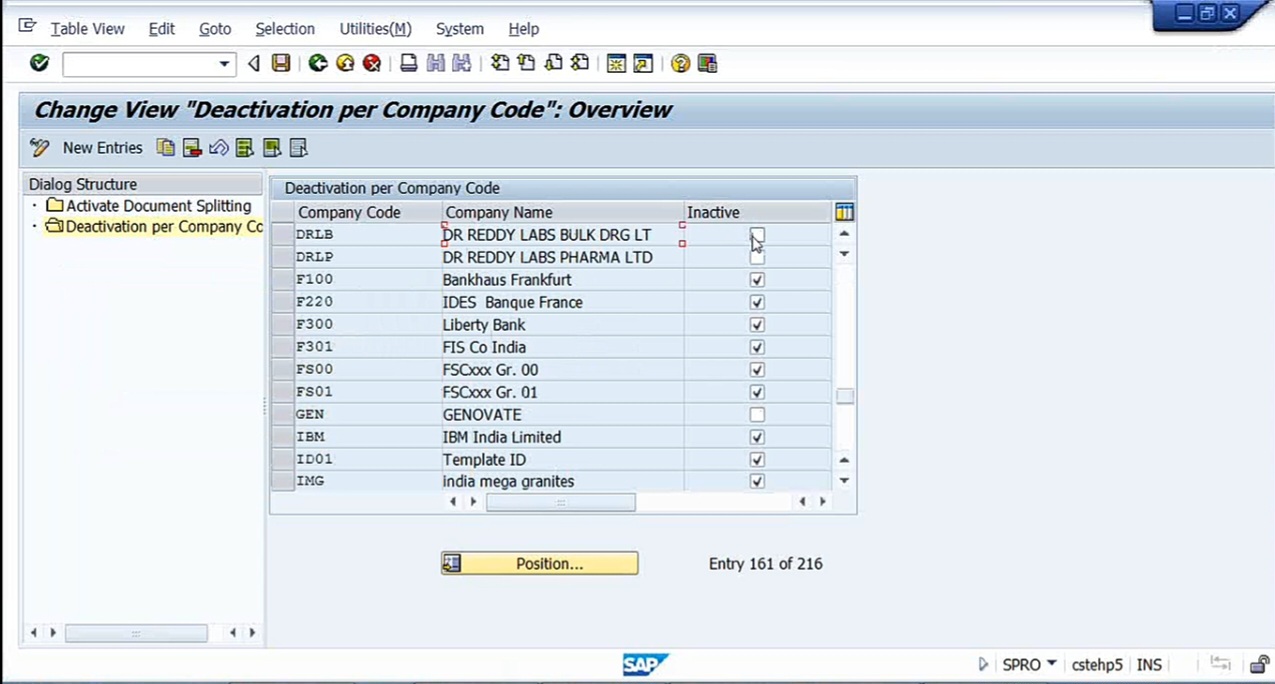The height and width of the screenshot is (684, 1275).
Task: Click the green checkmark Enter icon
Action: point(39,63)
